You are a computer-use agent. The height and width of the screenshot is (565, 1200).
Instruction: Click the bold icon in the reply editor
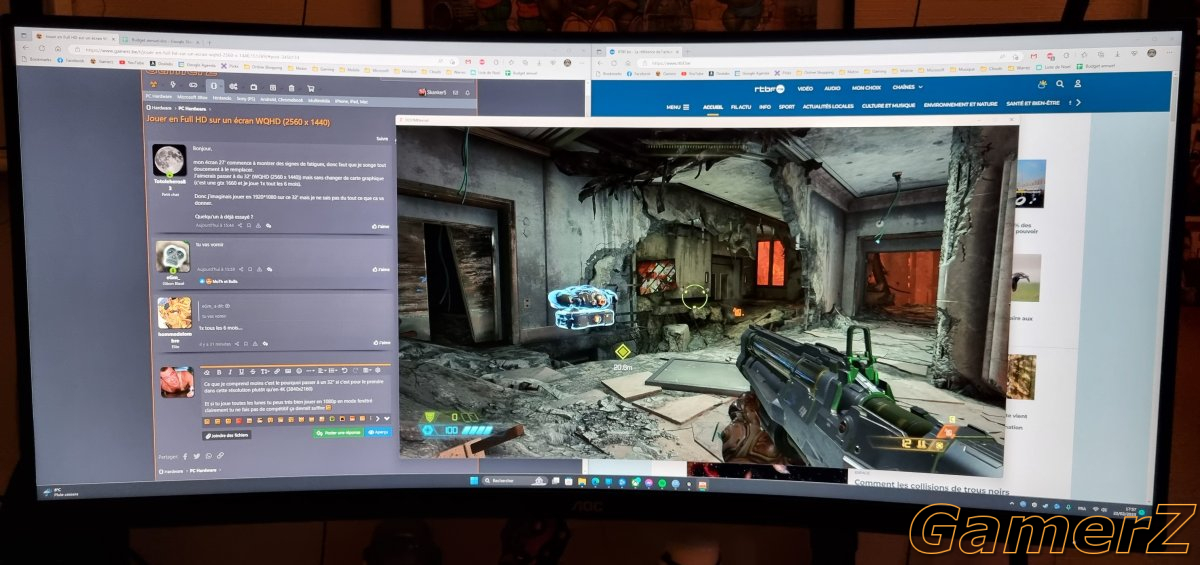pos(219,371)
